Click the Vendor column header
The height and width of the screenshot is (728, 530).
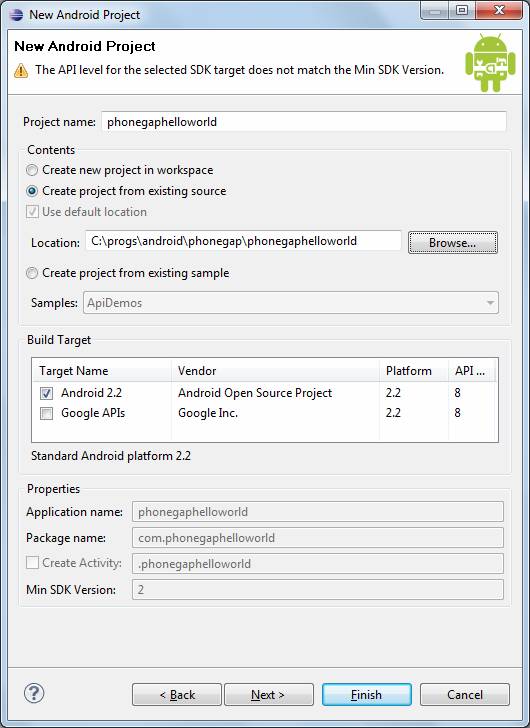[275, 370]
